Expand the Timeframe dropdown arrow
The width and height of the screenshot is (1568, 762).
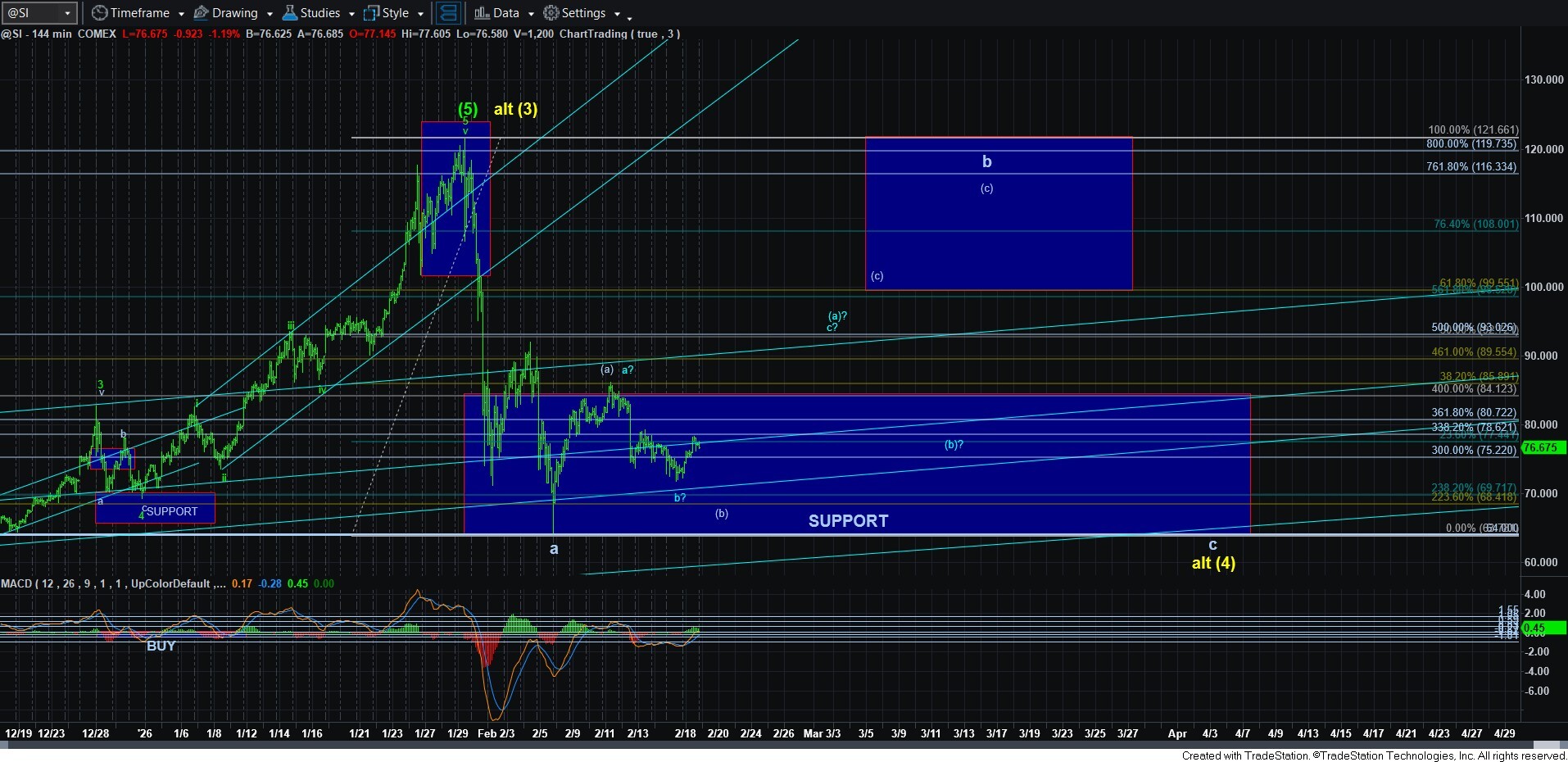[x=181, y=14]
